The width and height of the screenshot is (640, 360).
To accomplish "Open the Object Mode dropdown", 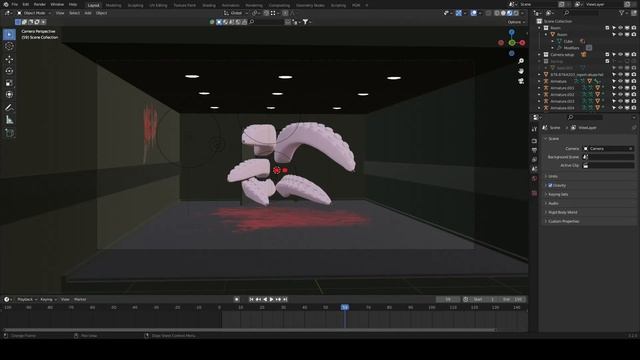I will (x=34, y=13).
